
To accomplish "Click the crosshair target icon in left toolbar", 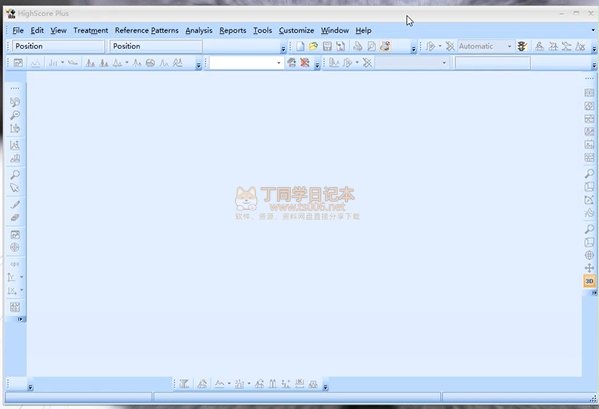I will [x=15, y=247].
